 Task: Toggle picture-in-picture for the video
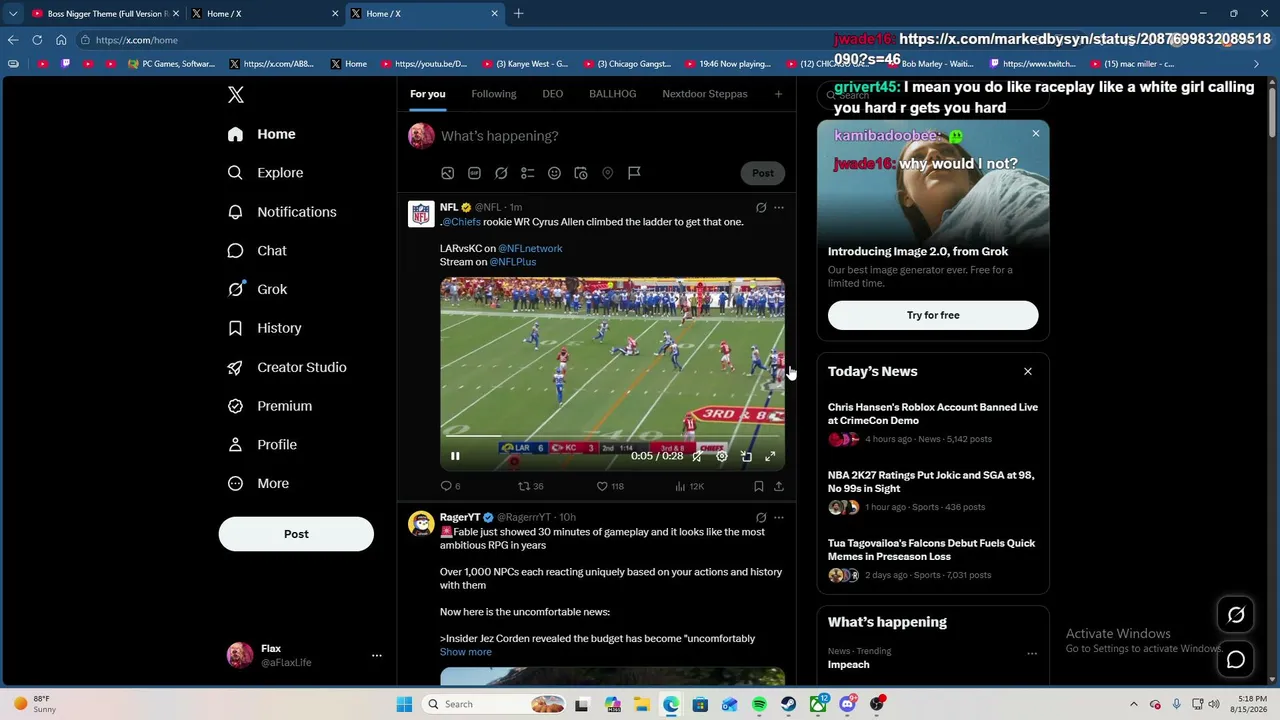tap(746, 456)
